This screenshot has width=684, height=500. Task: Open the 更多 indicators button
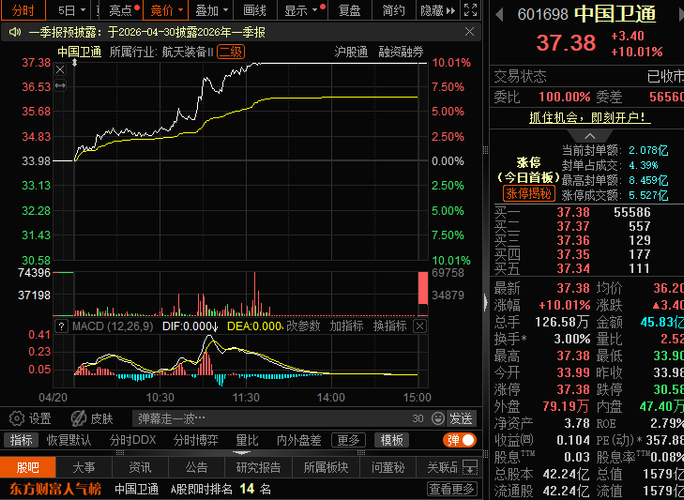coord(348,440)
